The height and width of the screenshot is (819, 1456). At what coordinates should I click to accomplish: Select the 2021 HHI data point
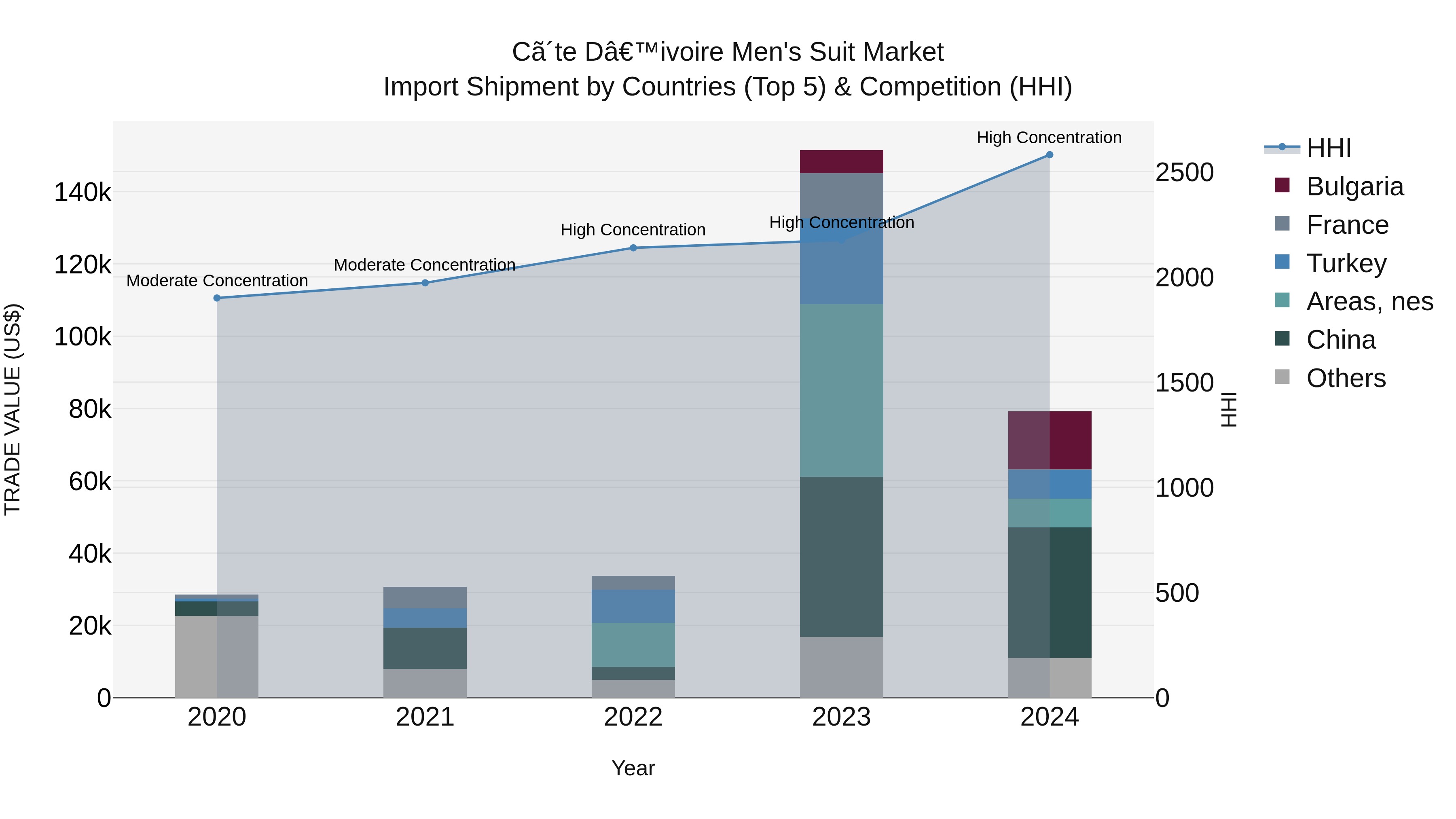coord(425,283)
